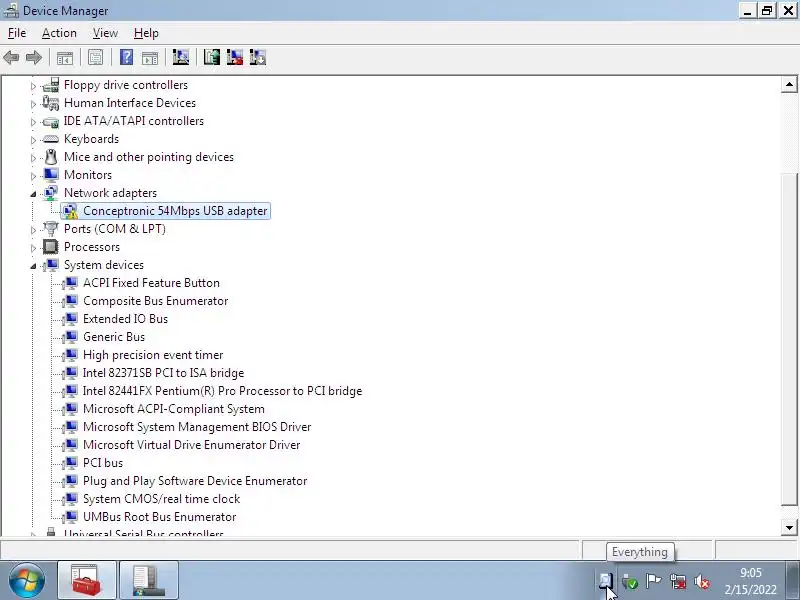This screenshot has width=800, height=600.
Task: Open the Action menu
Action: 59,33
